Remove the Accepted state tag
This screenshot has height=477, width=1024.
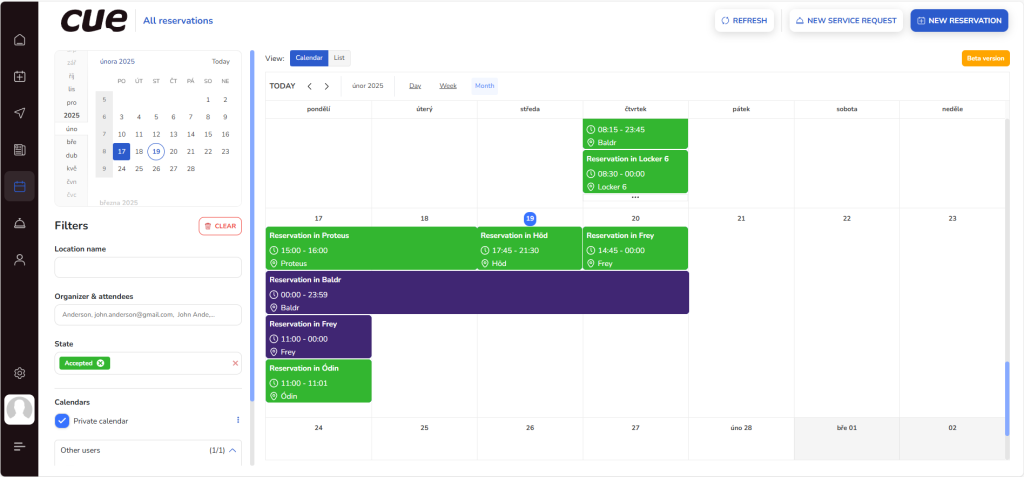pos(101,363)
